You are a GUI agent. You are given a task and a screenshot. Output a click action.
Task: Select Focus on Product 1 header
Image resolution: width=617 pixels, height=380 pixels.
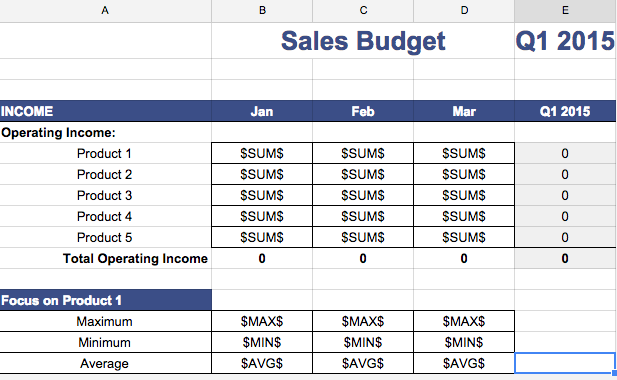pos(105,301)
